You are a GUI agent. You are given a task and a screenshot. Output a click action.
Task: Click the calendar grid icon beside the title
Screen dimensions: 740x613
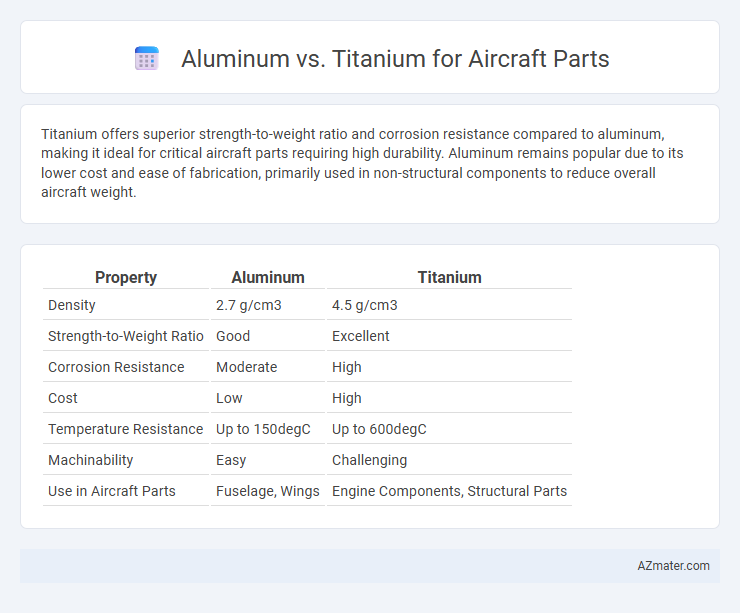(x=146, y=59)
